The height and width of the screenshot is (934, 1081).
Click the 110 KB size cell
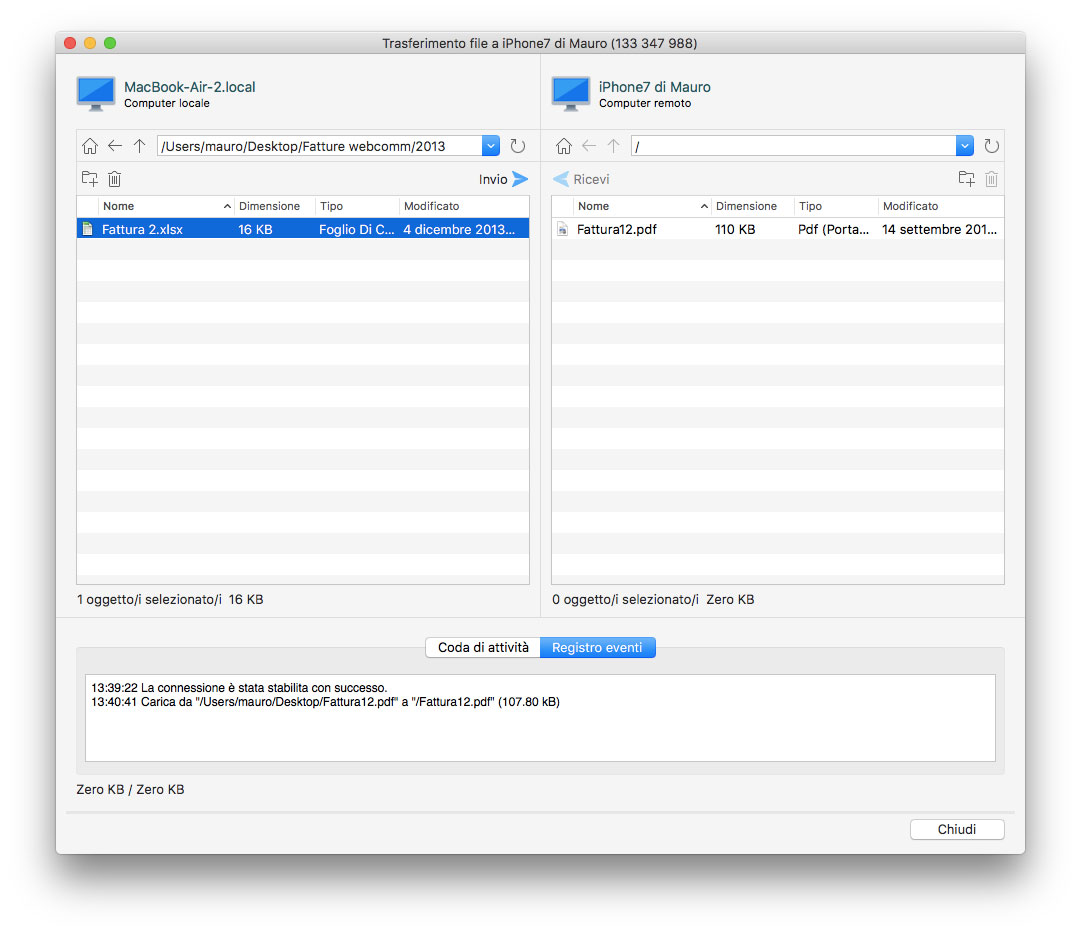click(x=735, y=230)
